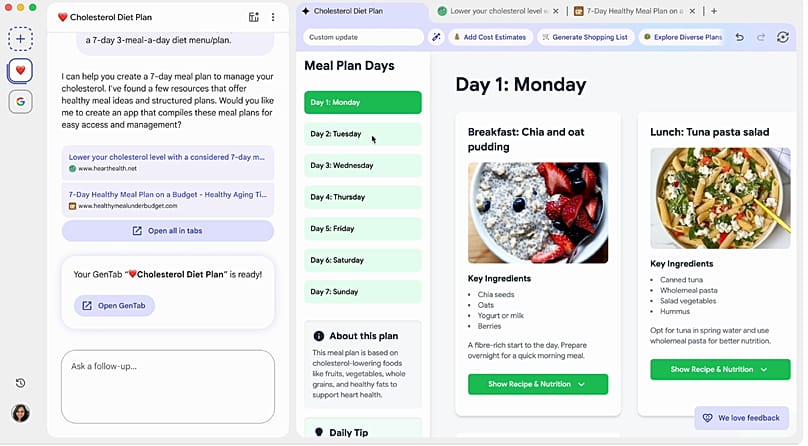
Task: Click Generate Shopping List button
Action: click(584, 37)
